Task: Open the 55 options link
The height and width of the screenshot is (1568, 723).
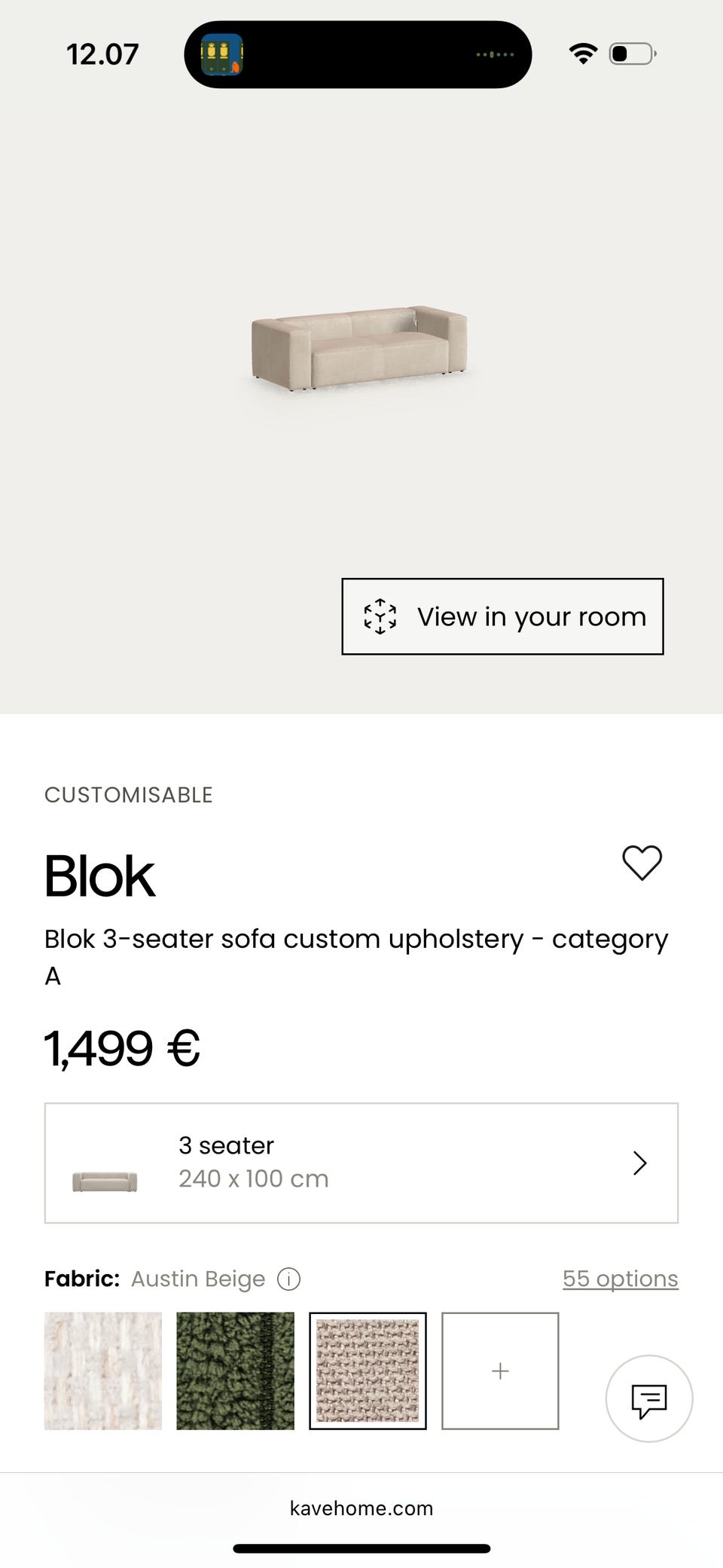Action: point(620,1279)
